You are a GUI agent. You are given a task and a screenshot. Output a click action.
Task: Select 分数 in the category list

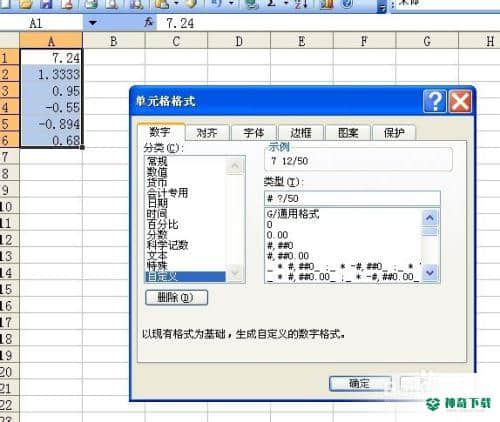point(157,235)
